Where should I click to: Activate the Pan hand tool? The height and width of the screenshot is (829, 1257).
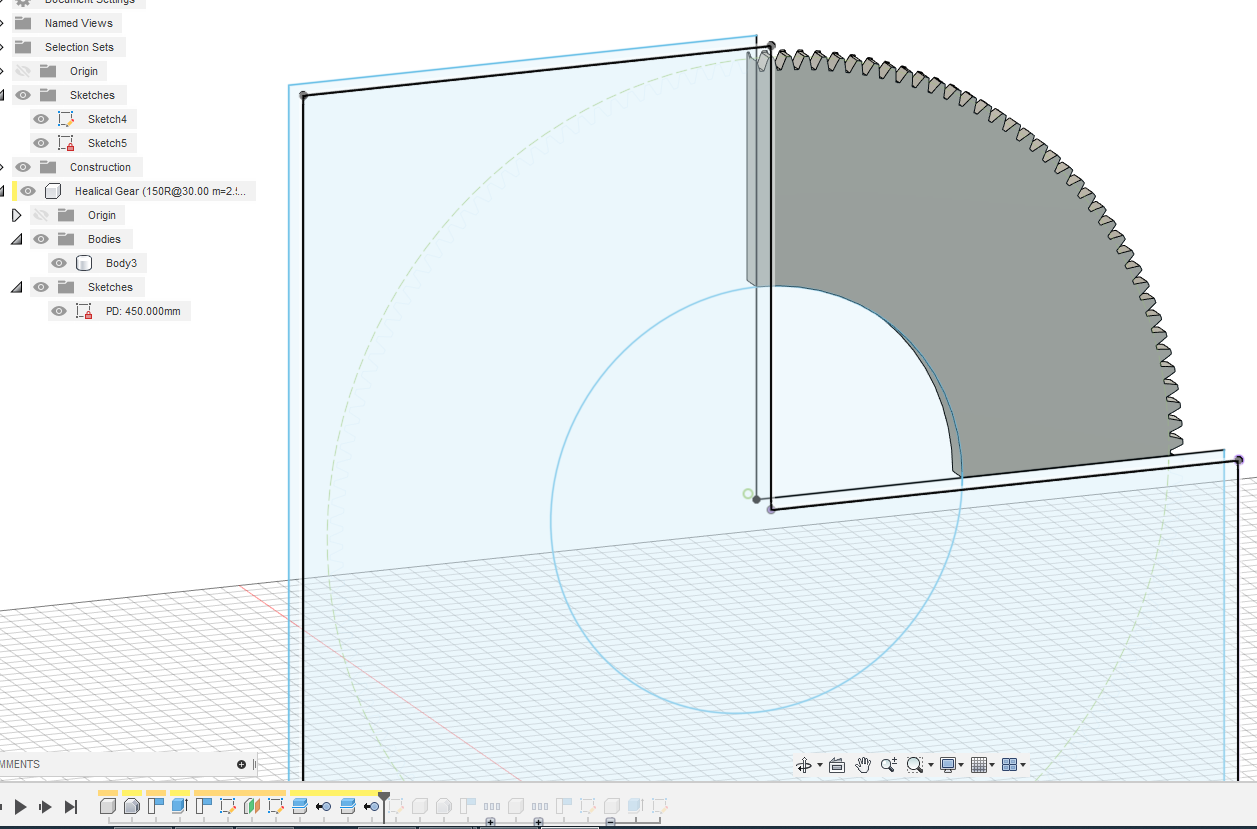863,765
